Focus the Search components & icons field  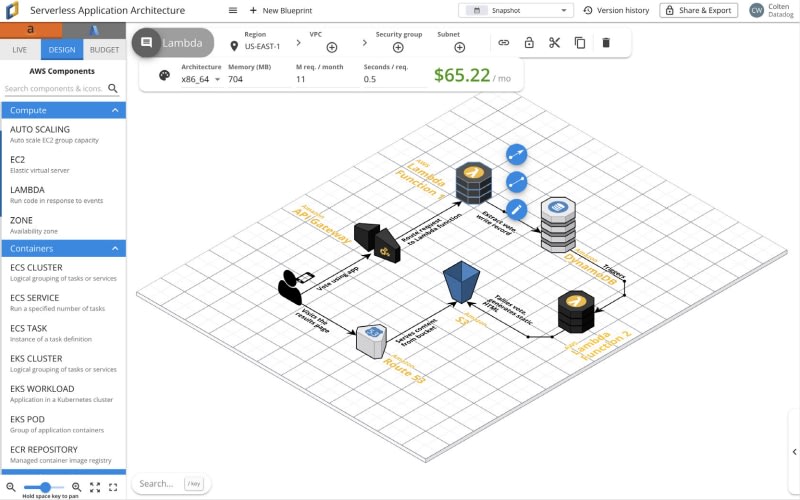pos(54,88)
